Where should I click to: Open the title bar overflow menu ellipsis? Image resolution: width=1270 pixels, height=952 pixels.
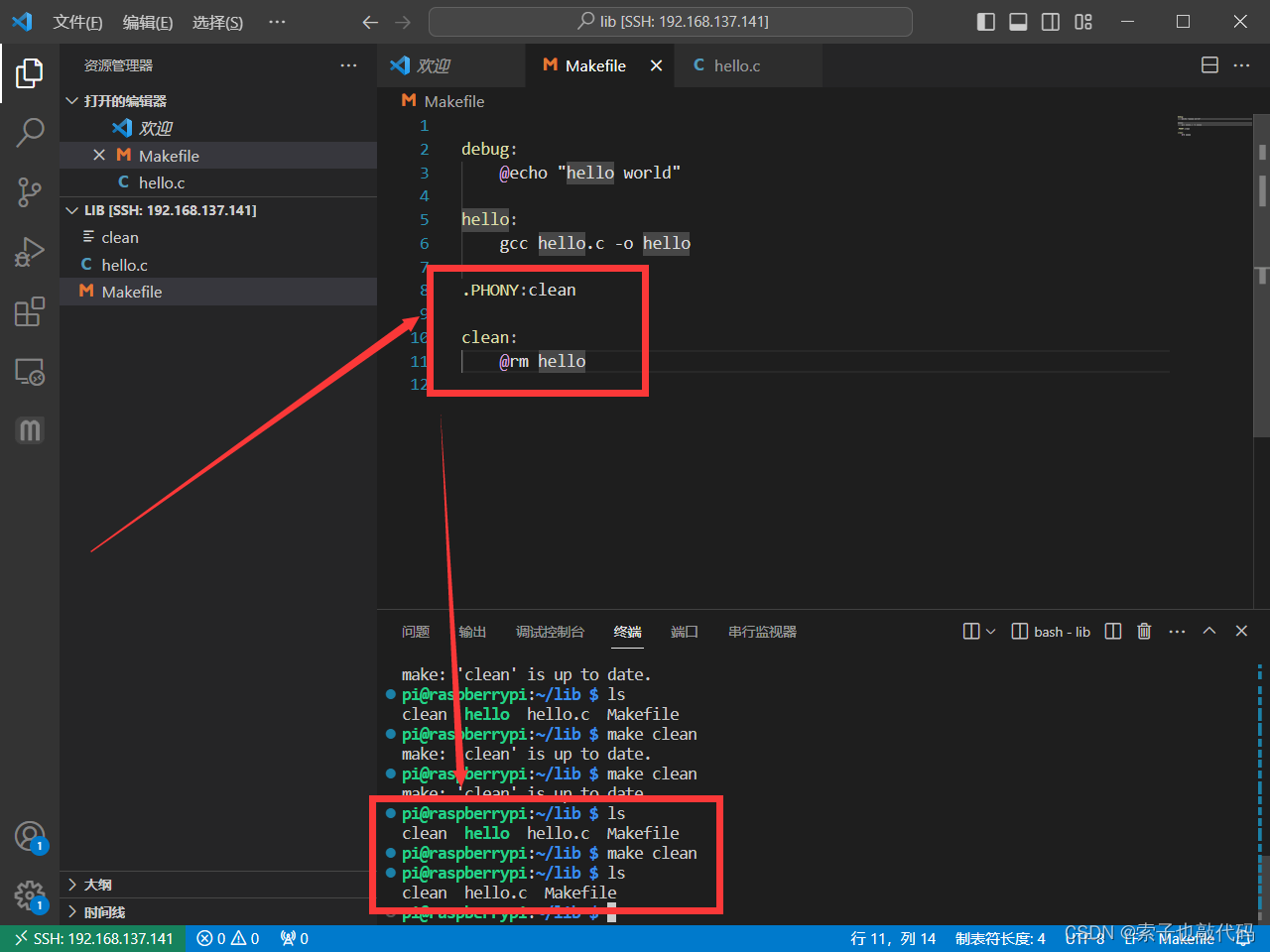277,22
